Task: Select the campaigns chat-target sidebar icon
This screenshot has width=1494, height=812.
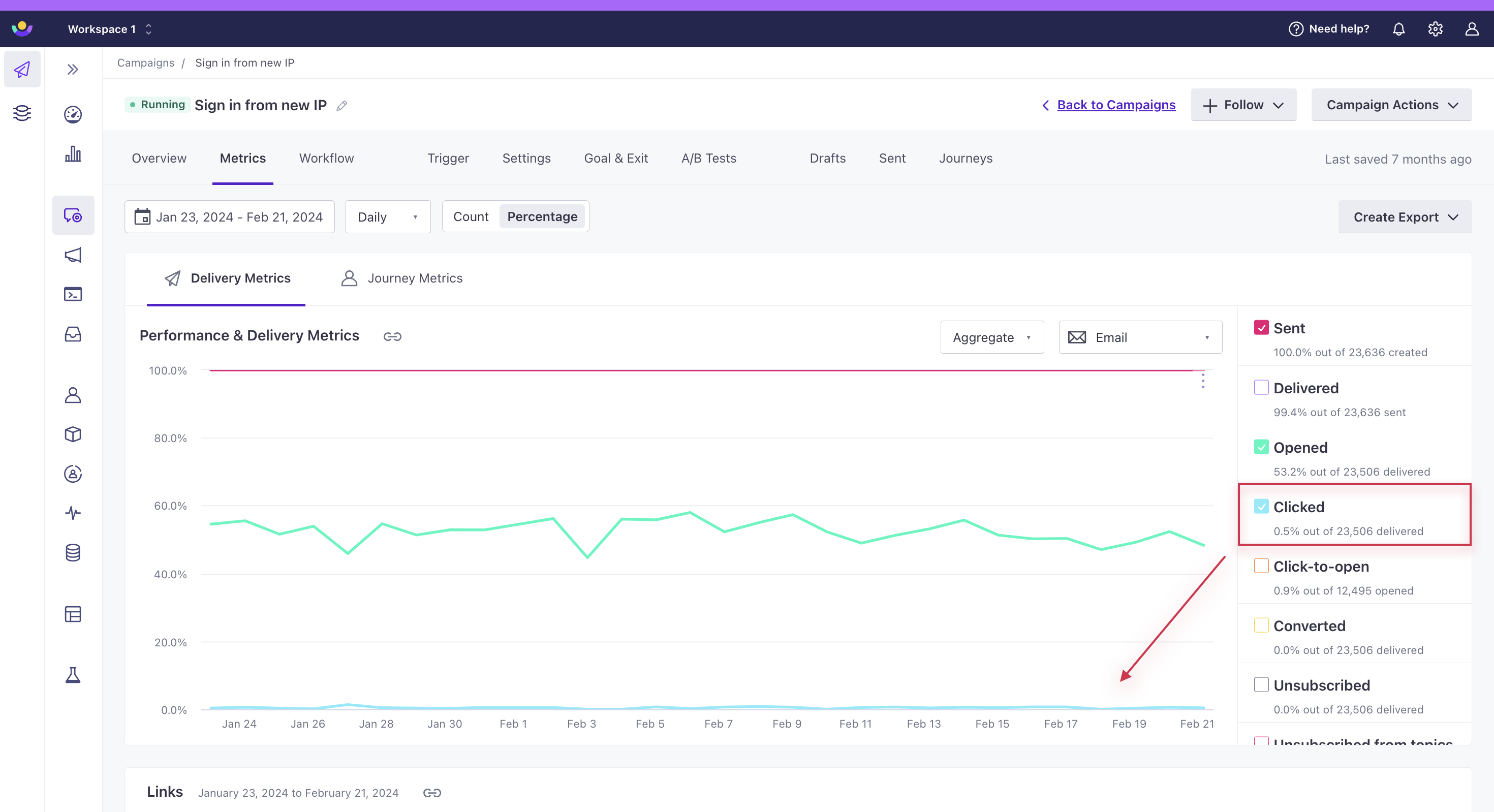Action: tap(73, 215)
